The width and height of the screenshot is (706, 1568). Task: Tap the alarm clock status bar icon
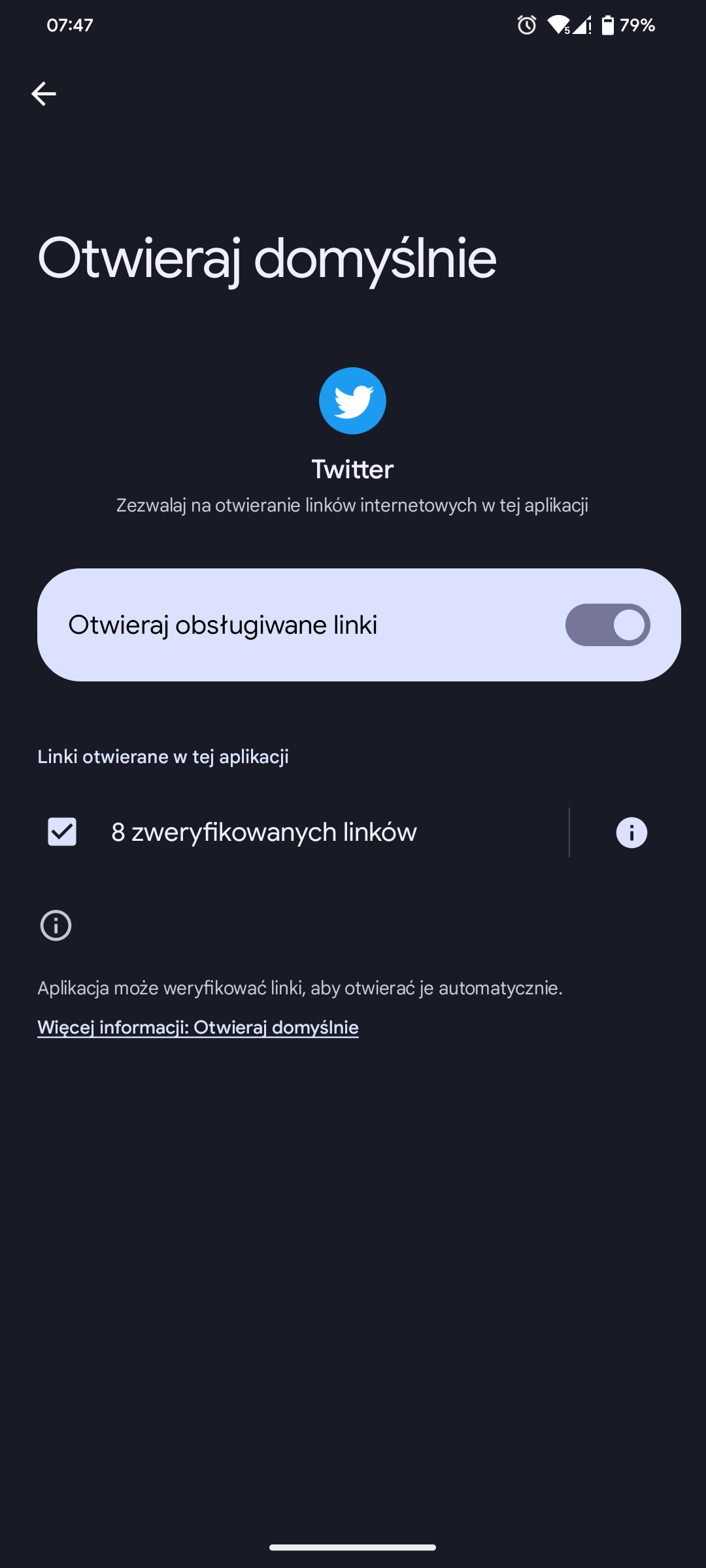[x=527, y=25]
